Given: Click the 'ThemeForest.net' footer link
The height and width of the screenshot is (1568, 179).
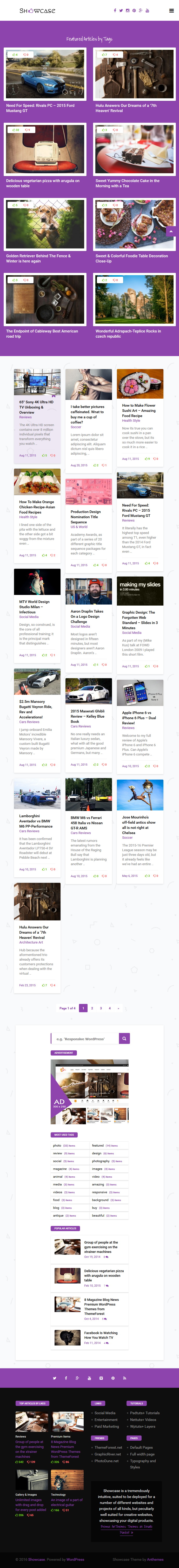Looking at the screenshot, I should coord(108,1447).
